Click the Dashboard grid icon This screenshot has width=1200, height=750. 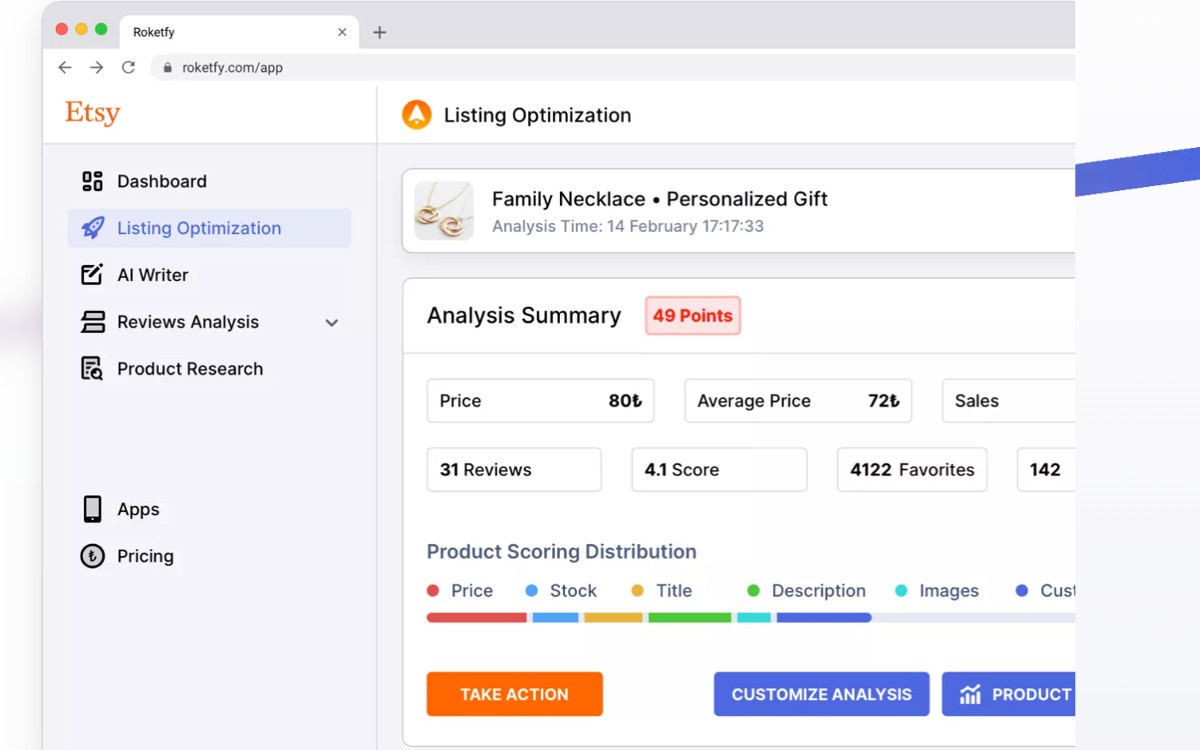click(x=92, y=181)
